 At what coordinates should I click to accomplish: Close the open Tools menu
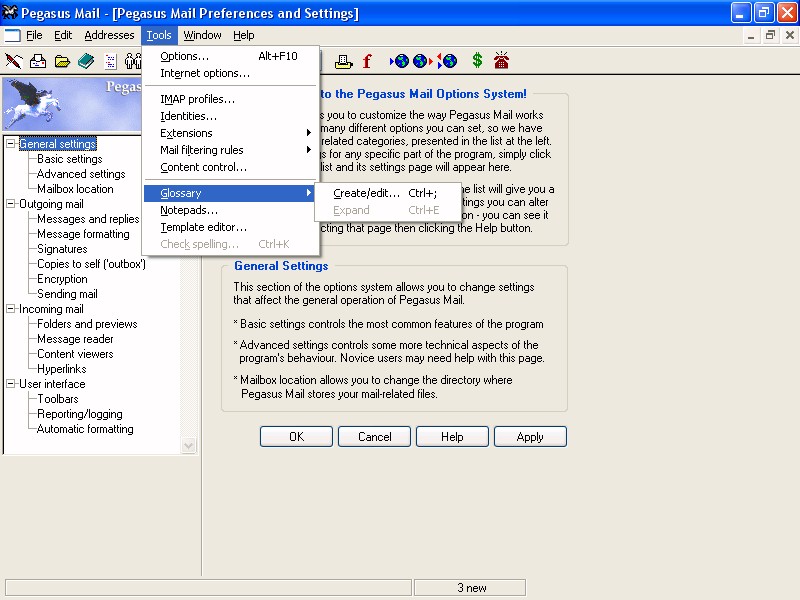(x=159, y=35)
